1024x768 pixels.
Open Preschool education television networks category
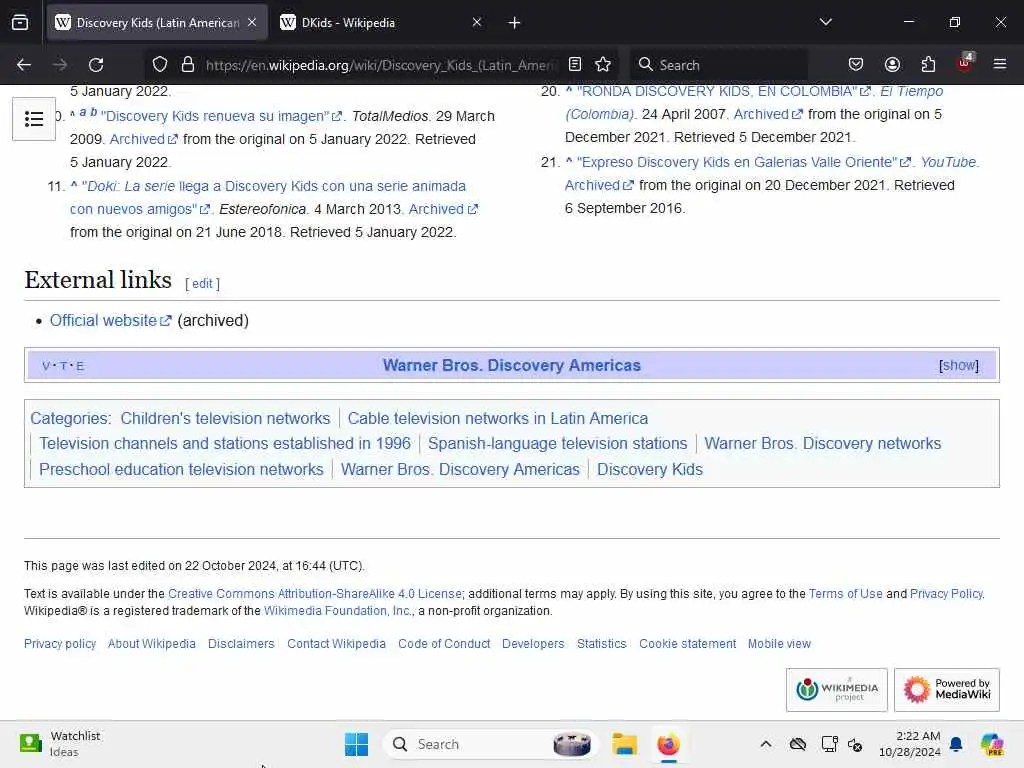click(x=182, y=470)
